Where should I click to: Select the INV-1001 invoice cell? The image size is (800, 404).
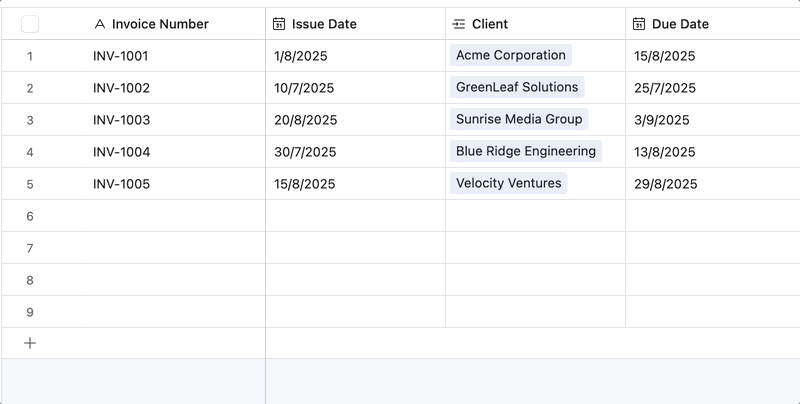click(x=121, y=56)
